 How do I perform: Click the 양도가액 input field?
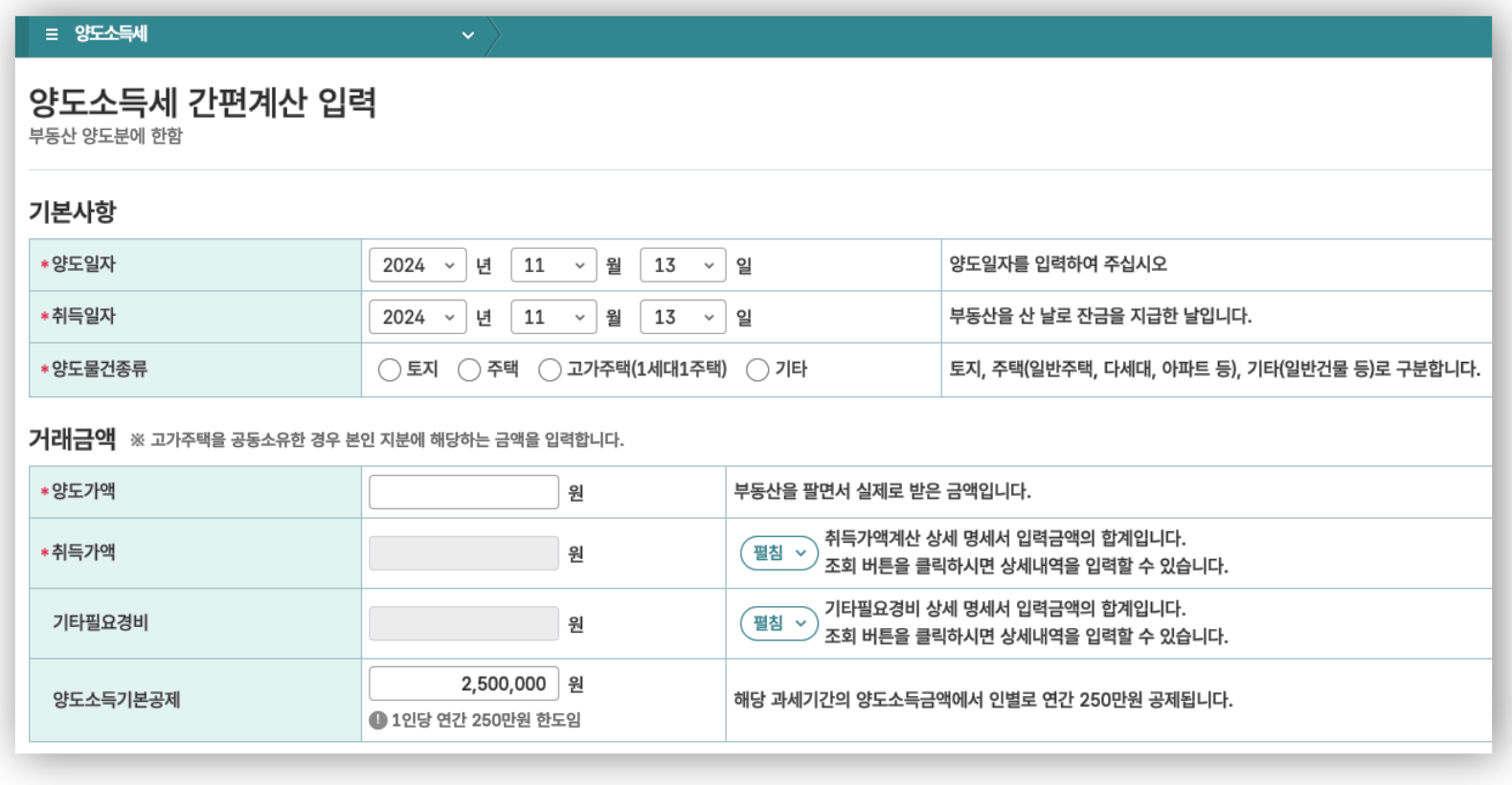463,492
